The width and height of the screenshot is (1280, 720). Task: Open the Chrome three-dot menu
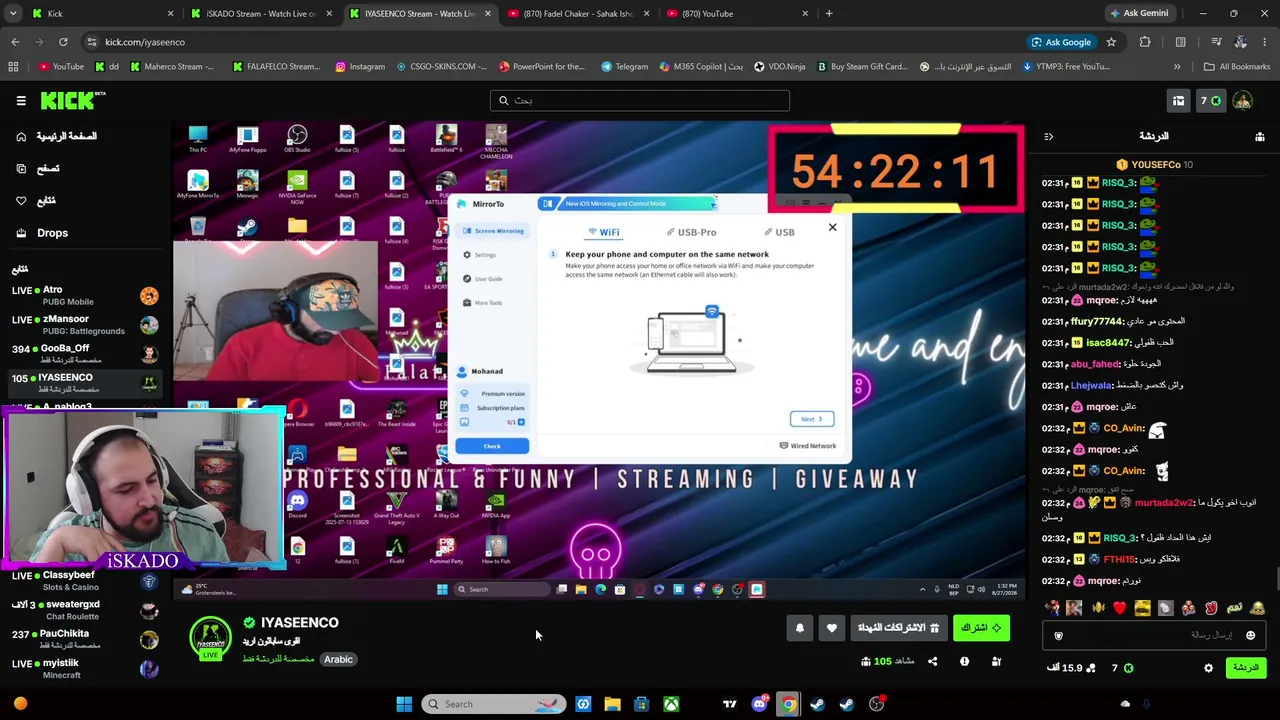[x=1264, y=42]
